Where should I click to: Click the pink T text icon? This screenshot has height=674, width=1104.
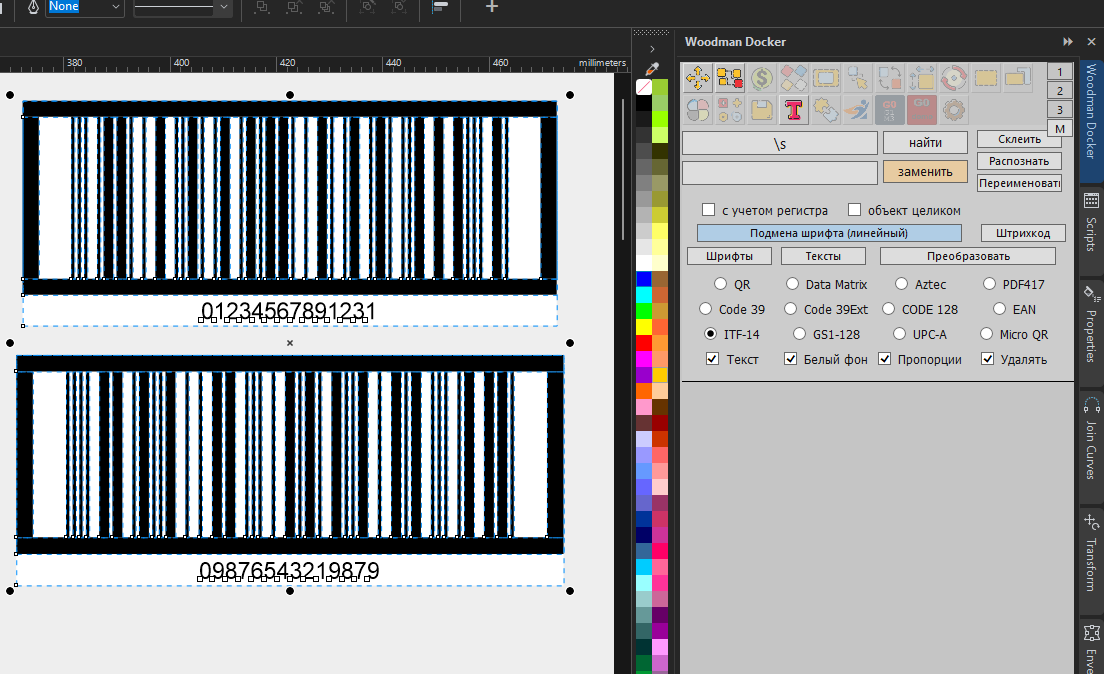pos(794,110)
